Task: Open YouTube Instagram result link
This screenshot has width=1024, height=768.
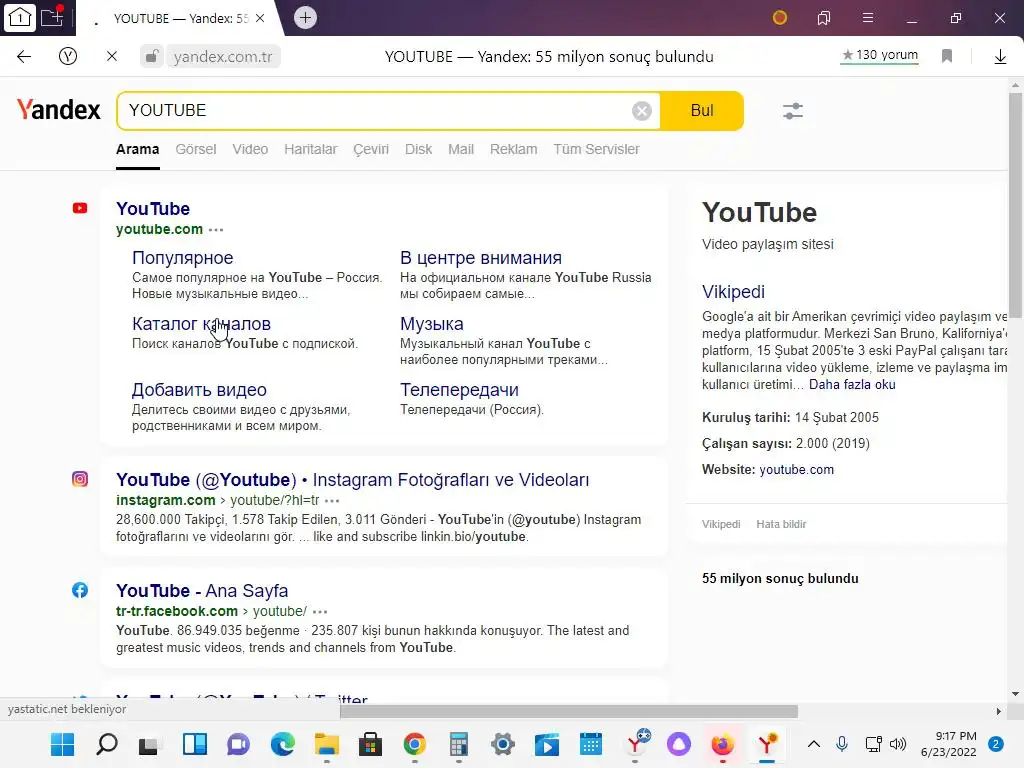Action: pos(353,480)
